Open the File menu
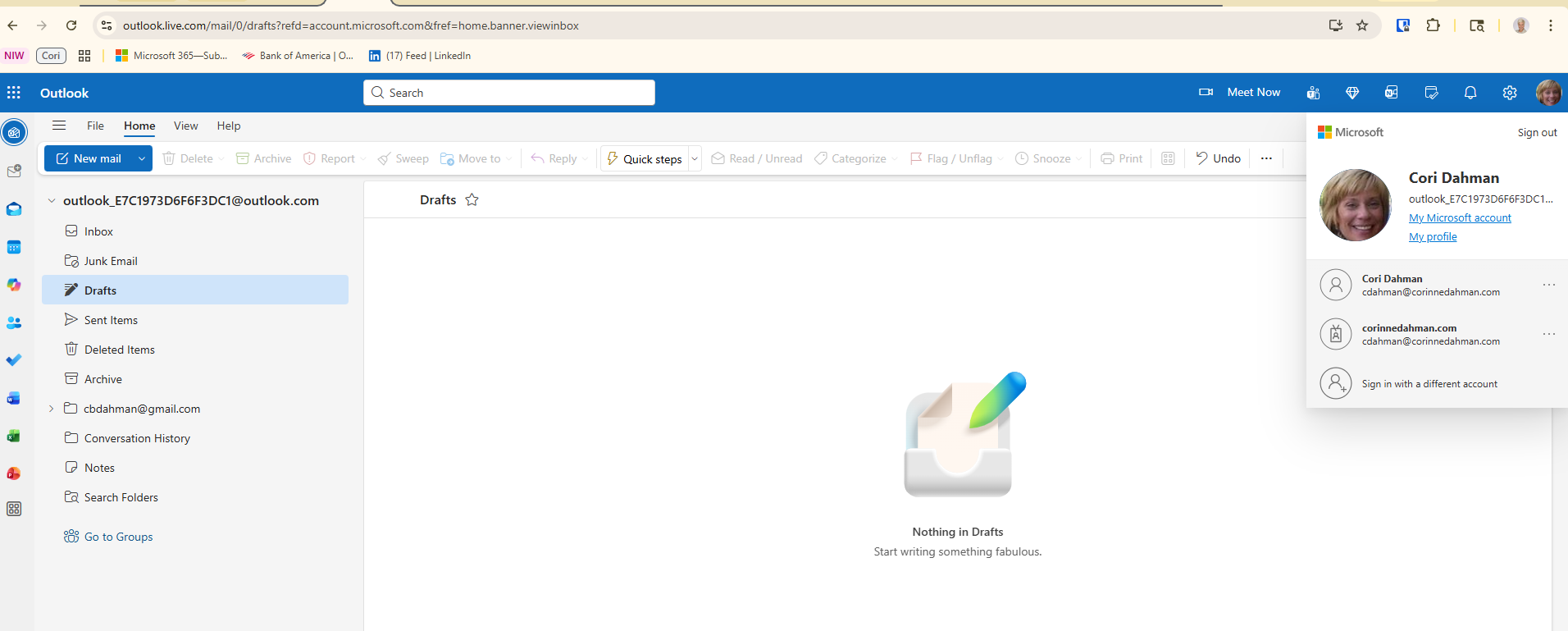 point(95,126)
